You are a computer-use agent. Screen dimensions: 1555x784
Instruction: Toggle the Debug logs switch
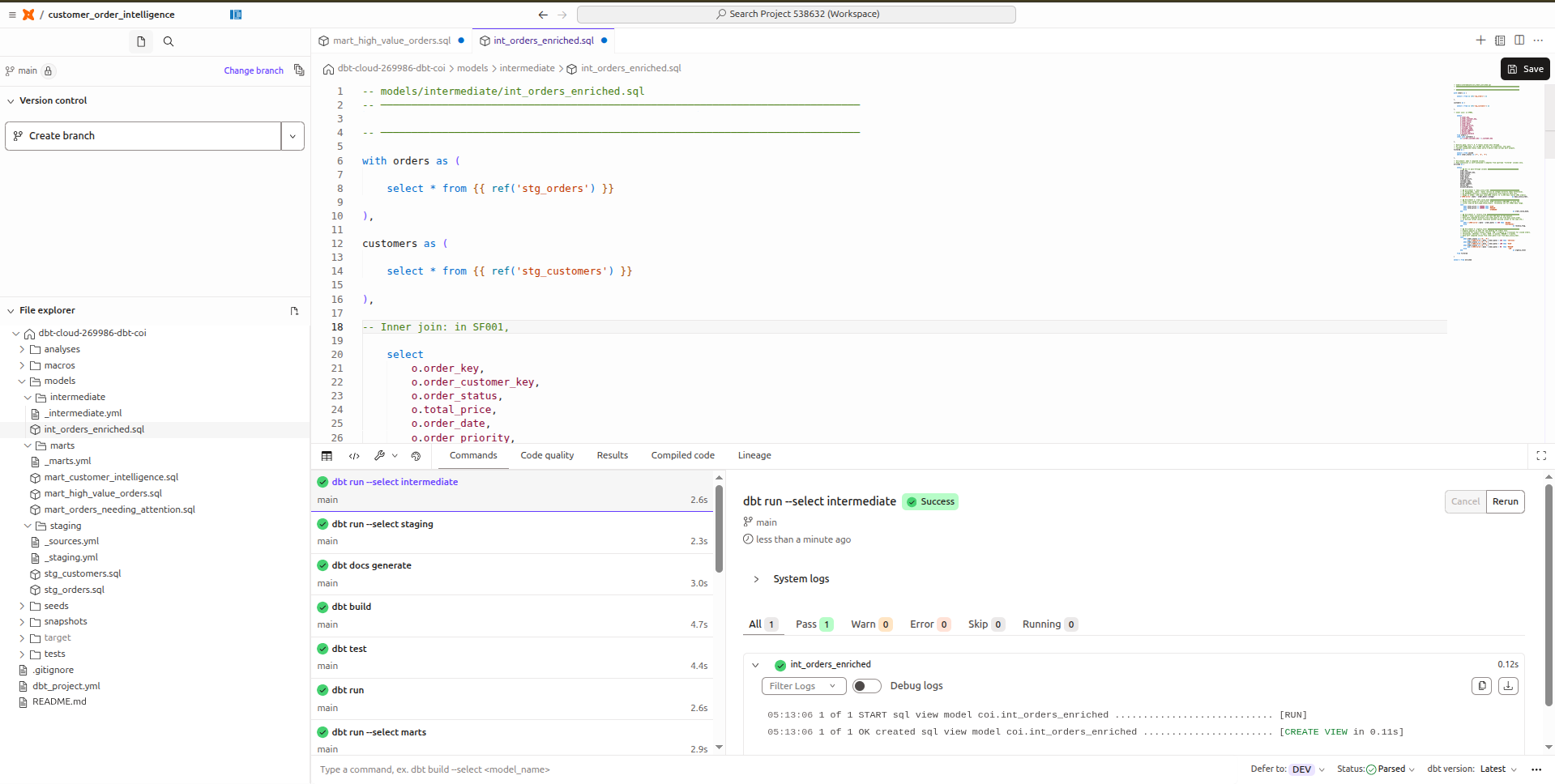(866, 686)
